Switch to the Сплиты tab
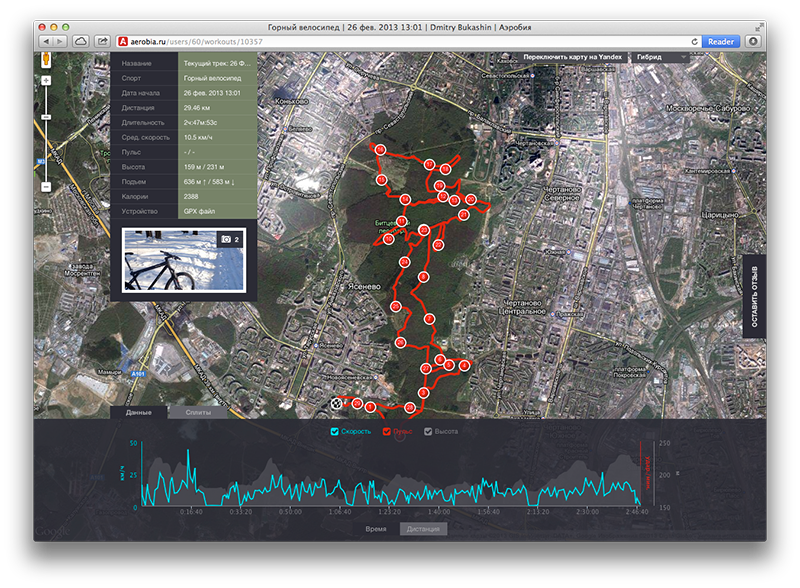This screenshot has height=588, width=800. click(x=198, y=412)
